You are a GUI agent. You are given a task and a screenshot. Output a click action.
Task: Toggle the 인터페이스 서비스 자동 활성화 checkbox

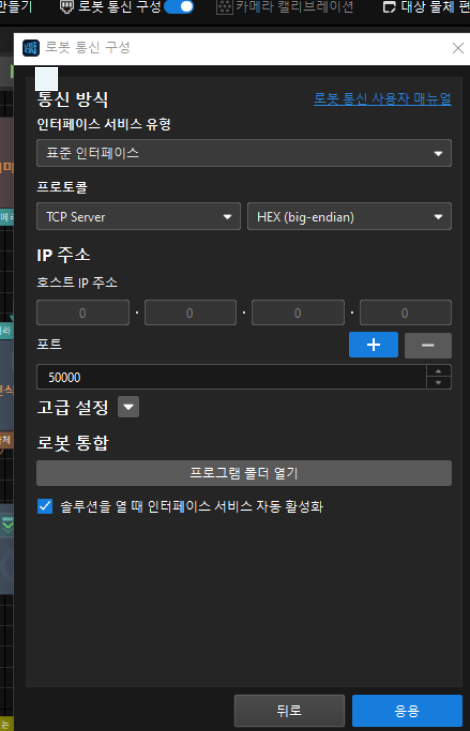(x=45, y=506)
